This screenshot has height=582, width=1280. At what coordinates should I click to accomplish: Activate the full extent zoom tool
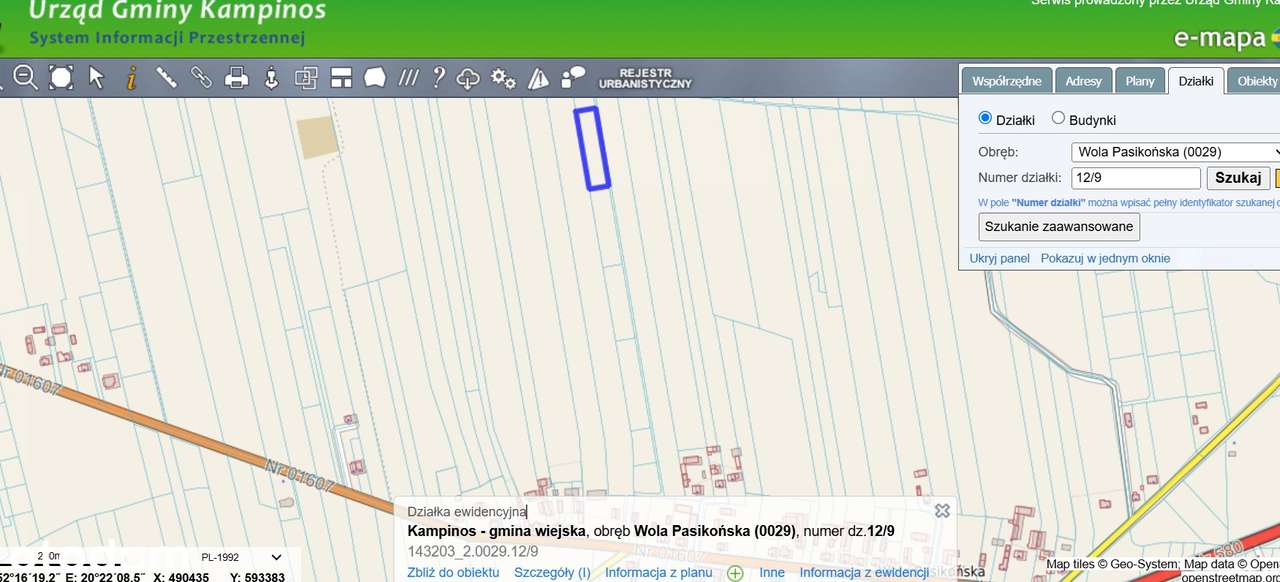(x=61, y=77)
